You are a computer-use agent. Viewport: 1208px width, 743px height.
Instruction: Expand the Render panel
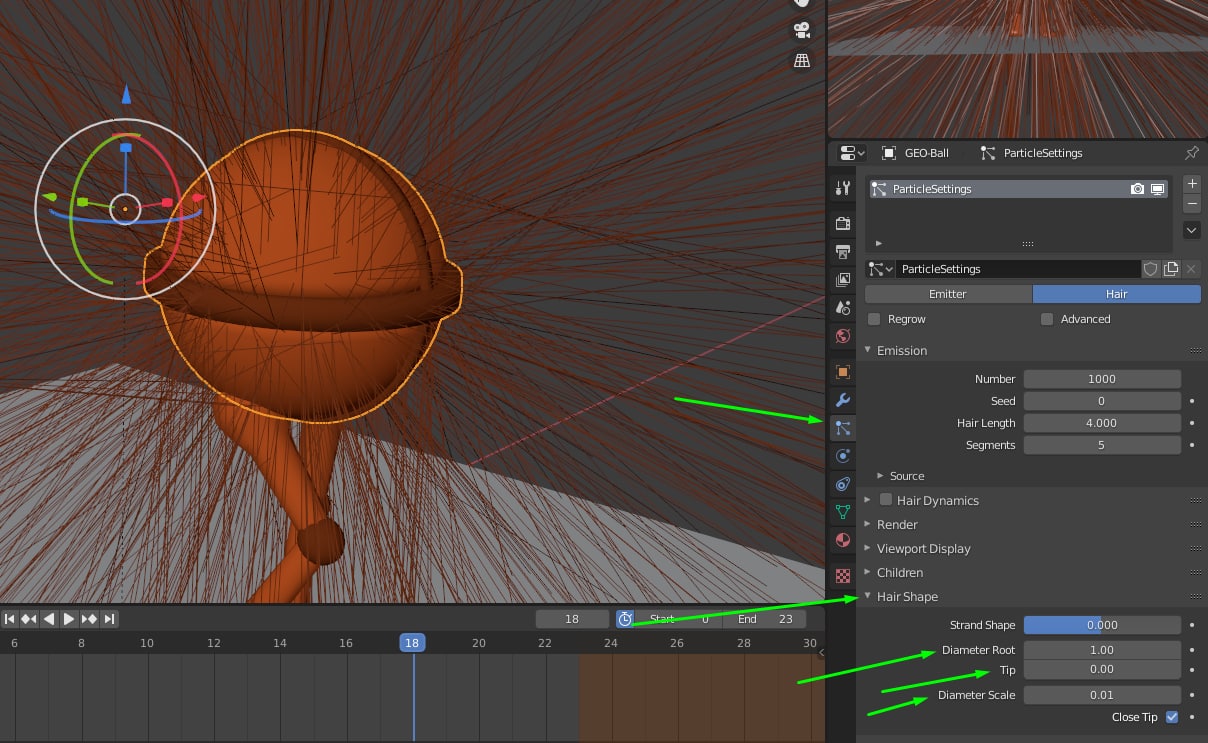tap(868, 524)
